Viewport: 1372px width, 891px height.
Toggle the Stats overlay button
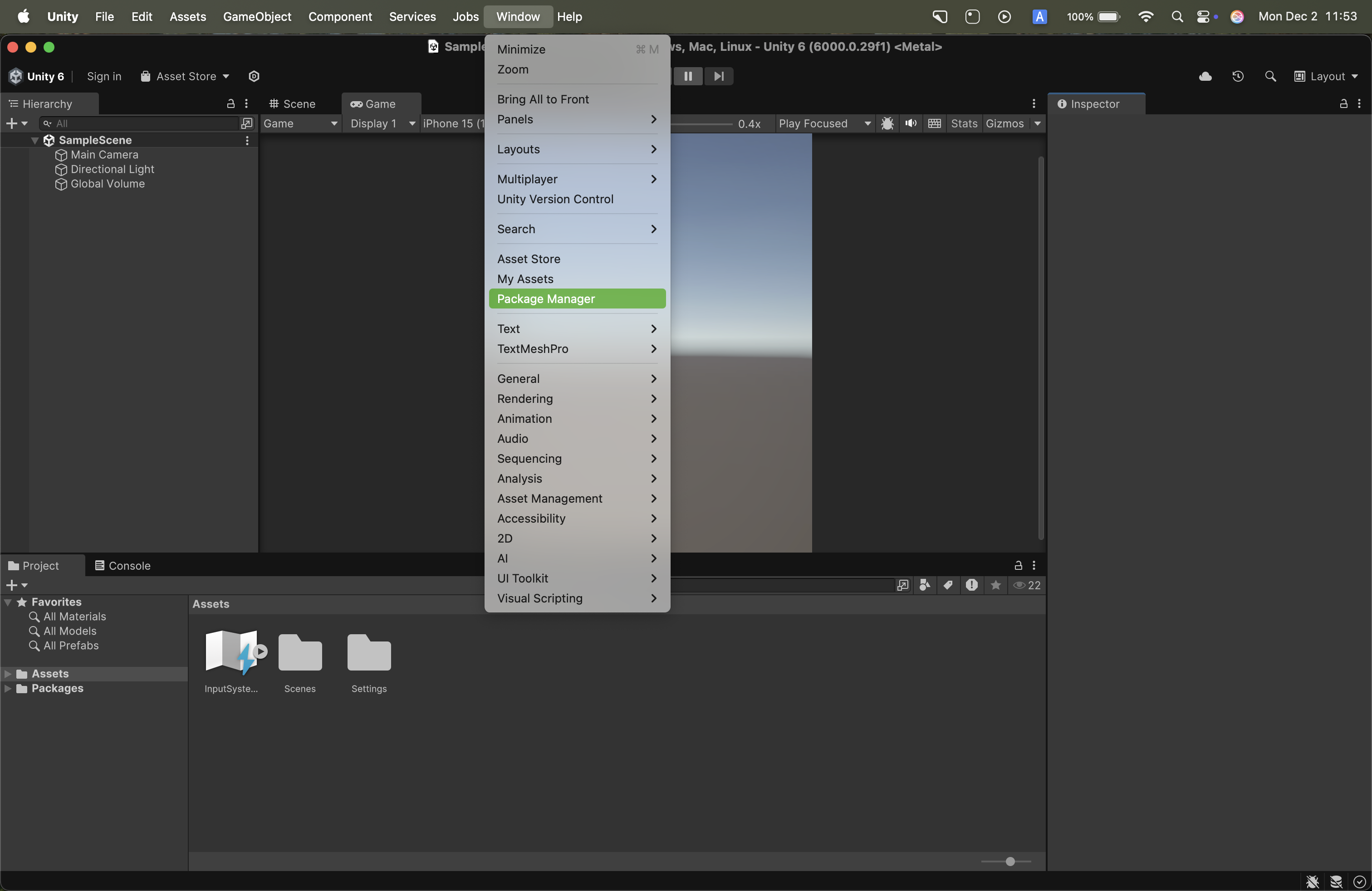click(964, 123)
